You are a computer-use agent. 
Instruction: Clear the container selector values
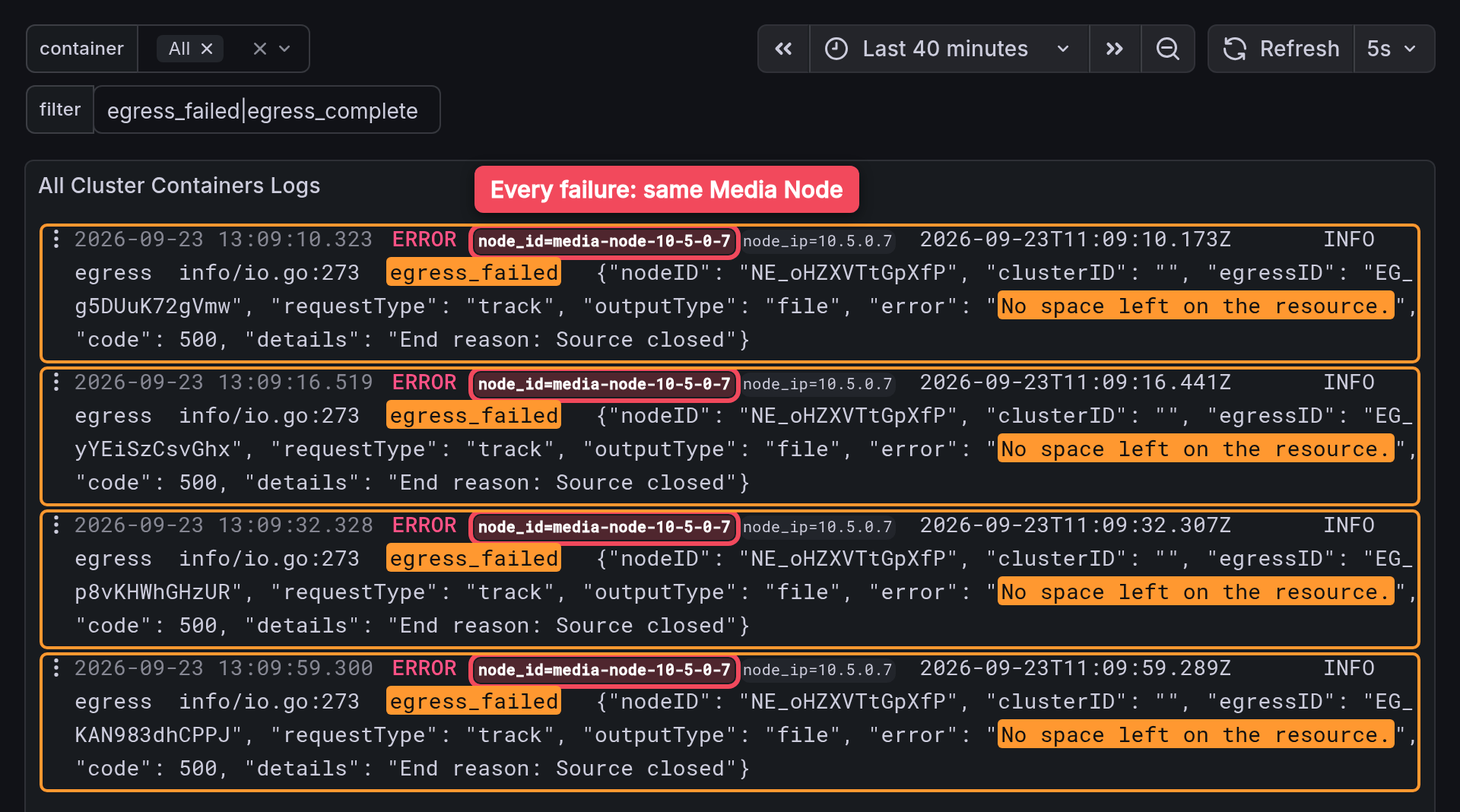[260, 49]
